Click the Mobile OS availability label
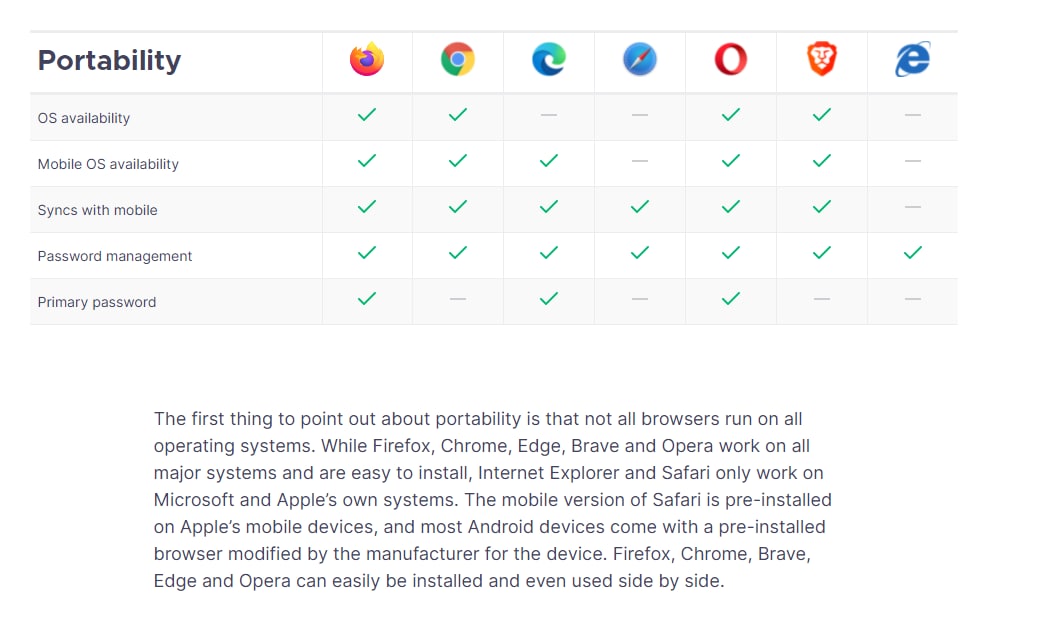The image size is (1062, 618). click(108, 164)
